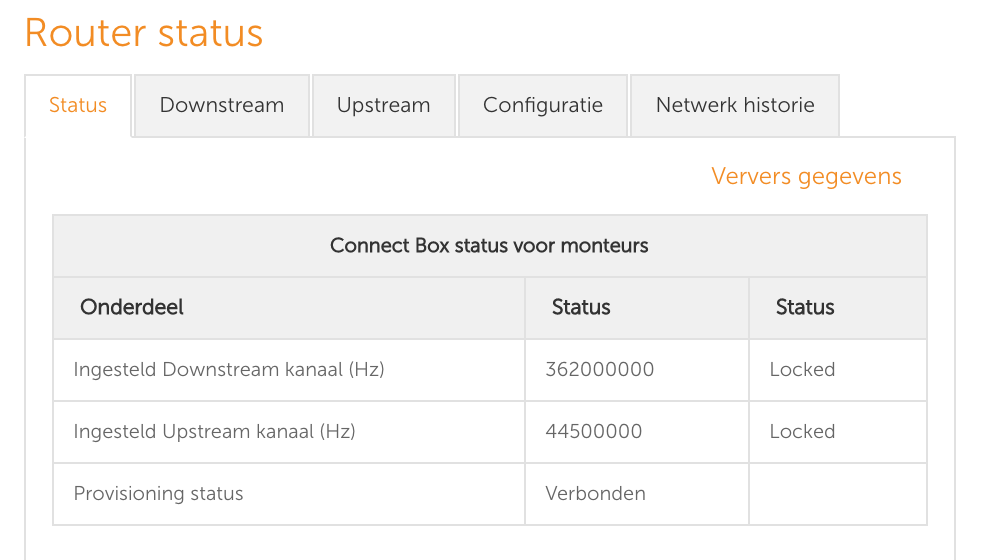The height and width of the screenshot is (560, 984).
Task: Click the Router status page heading
Action: 144,32
